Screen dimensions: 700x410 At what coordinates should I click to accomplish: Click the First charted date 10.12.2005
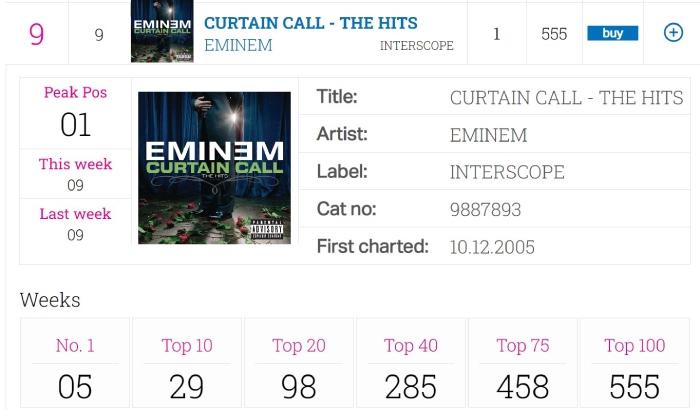pos(492,247)
